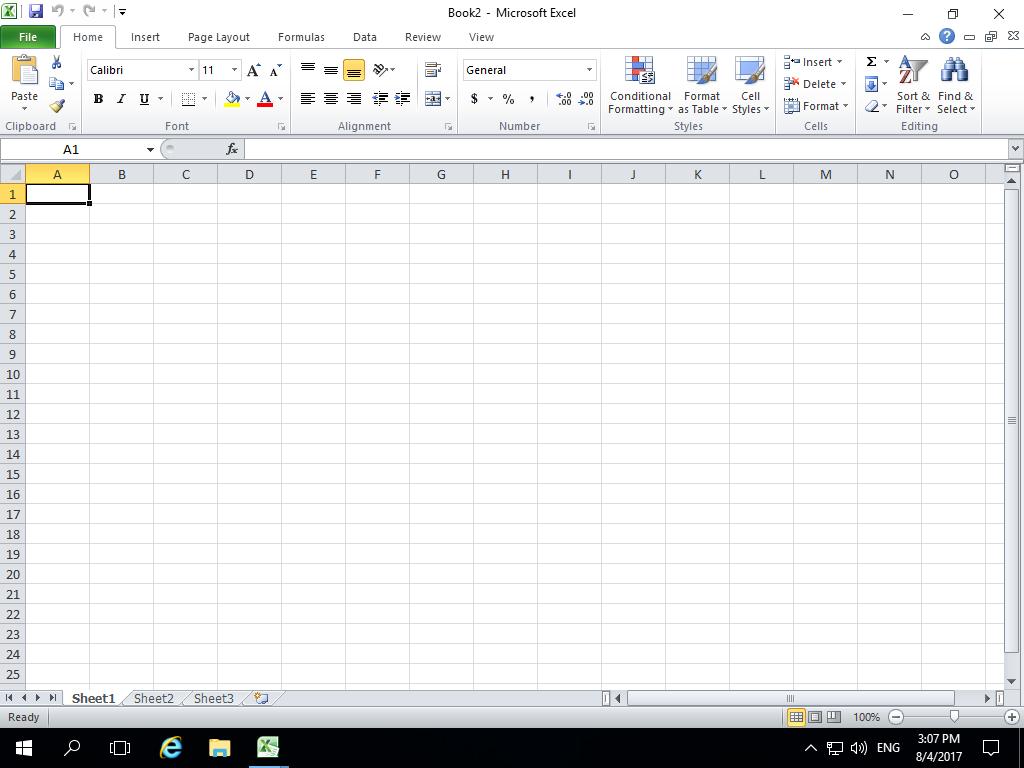Open Find & Select menu
Image resolution: width=1024 pixels, height=768 pixels.
click(955, 86)
